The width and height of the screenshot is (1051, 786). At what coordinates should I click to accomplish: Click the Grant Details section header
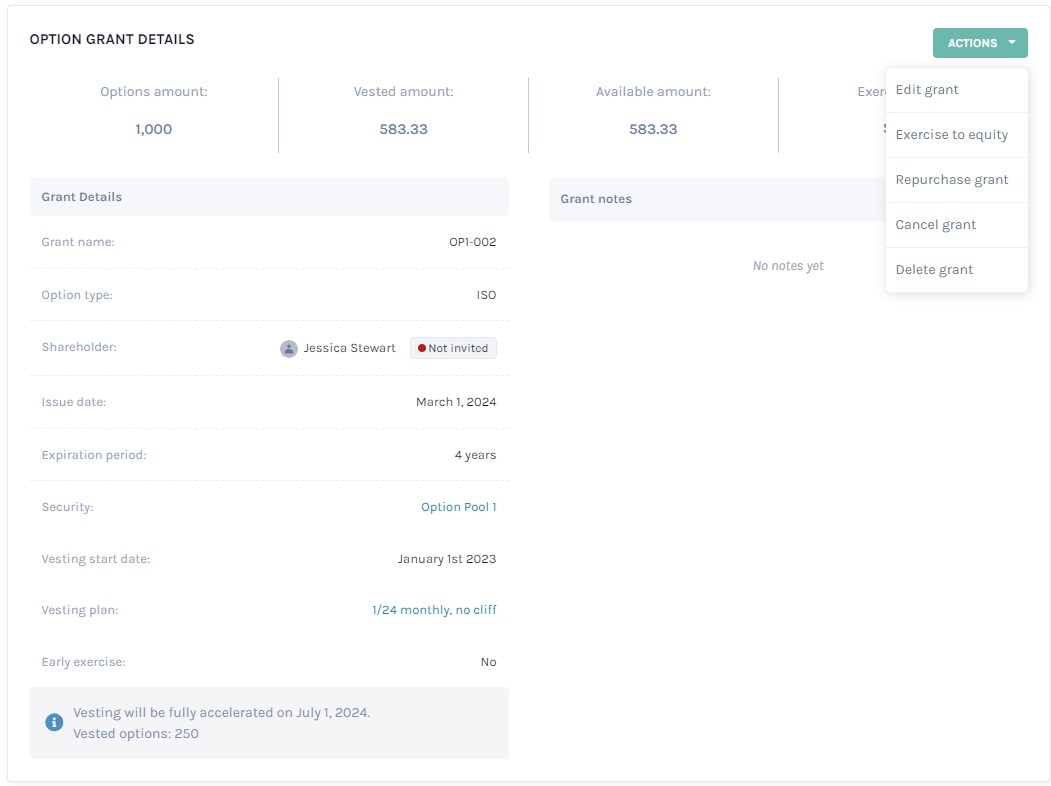click(x=269, y=197)
